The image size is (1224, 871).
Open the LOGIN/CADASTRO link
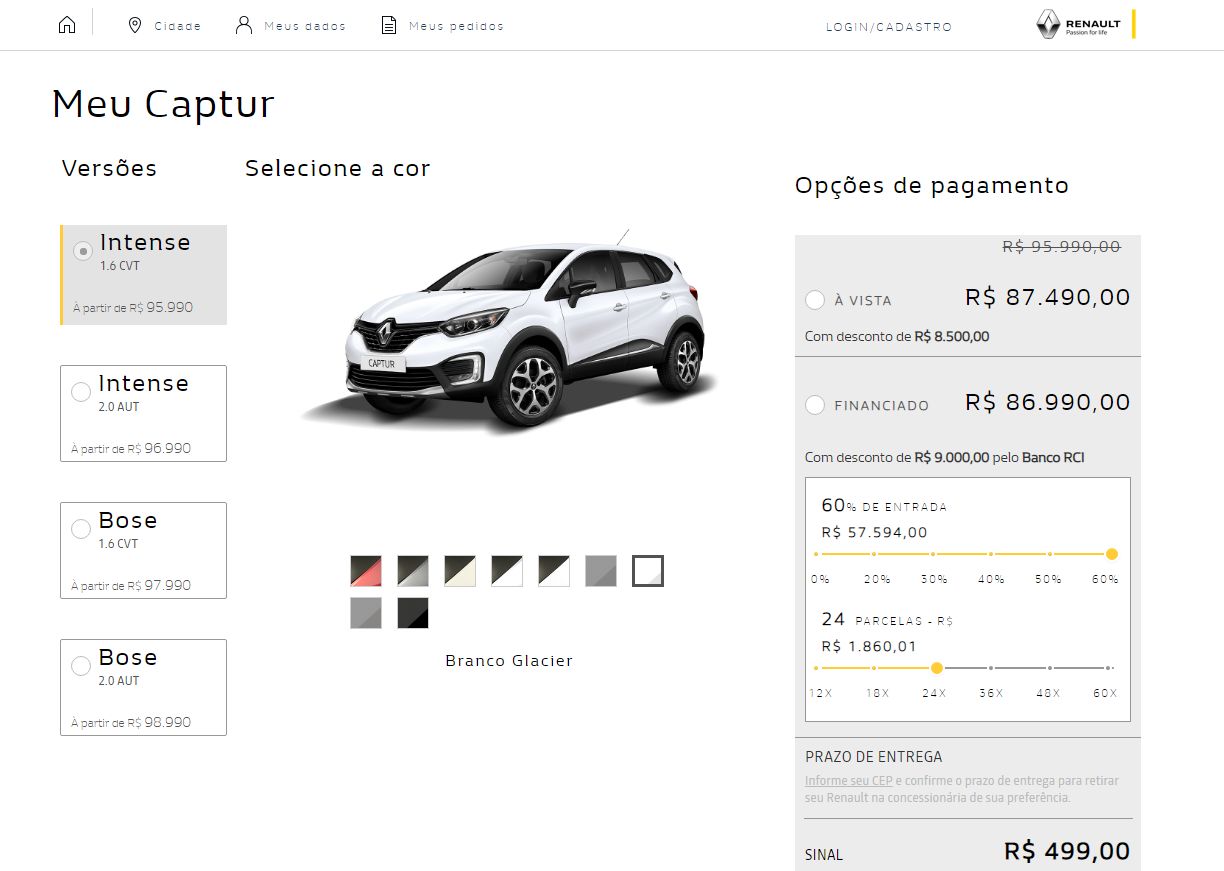coord(889,27)
